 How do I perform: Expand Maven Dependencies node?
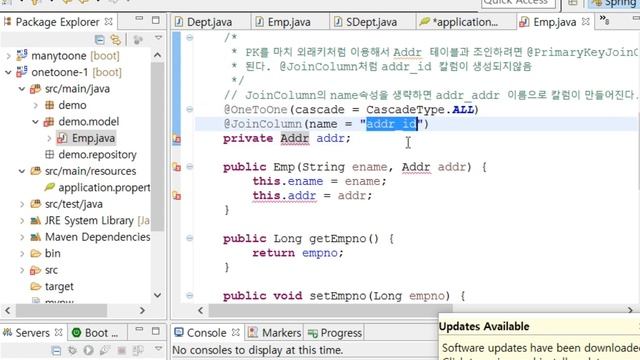(x=22, y=237)
